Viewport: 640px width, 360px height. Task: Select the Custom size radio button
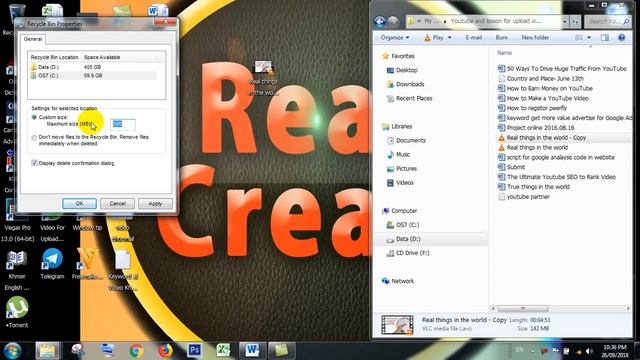(x=34, y=117)
